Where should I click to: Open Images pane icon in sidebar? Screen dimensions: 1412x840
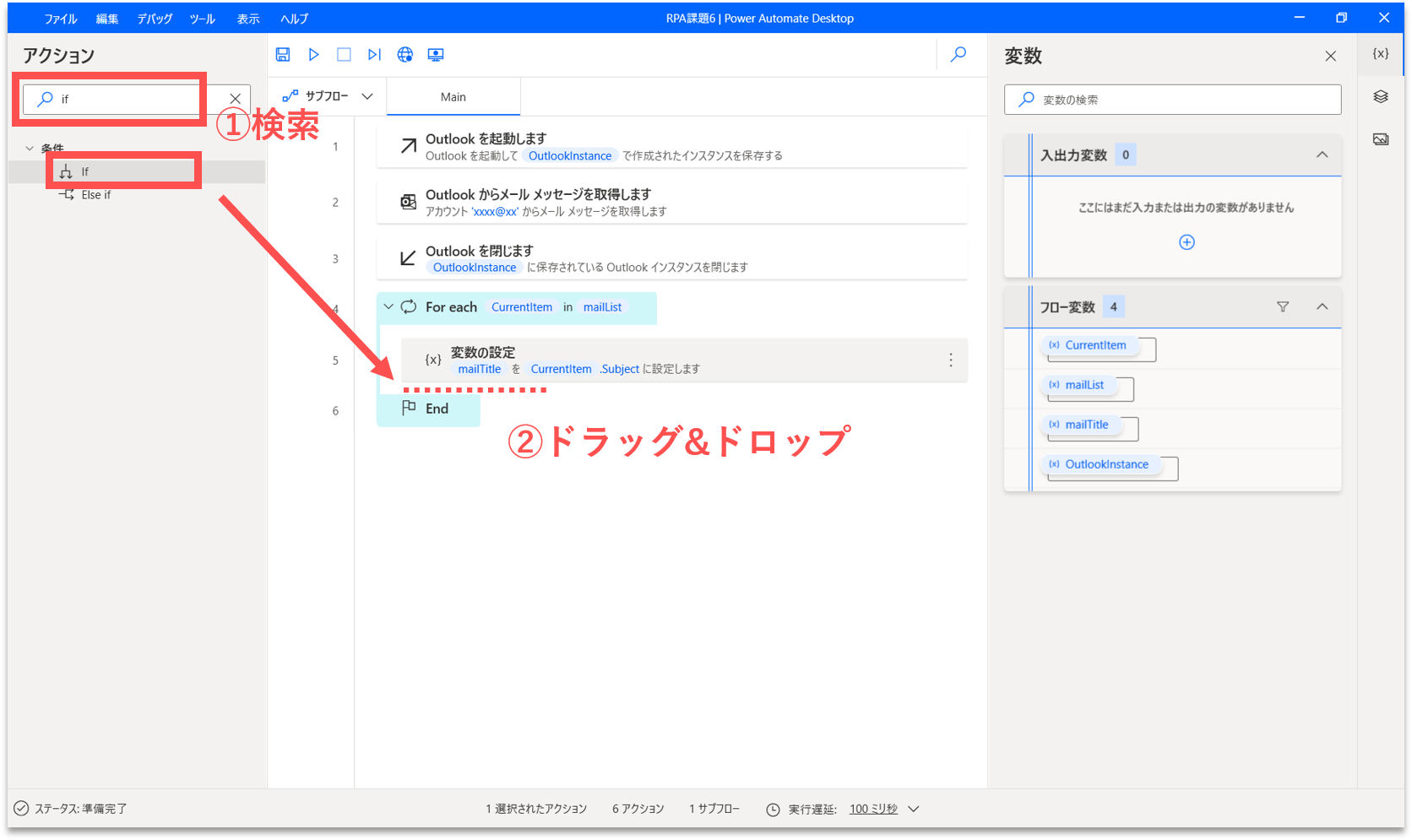[1381, 139]
